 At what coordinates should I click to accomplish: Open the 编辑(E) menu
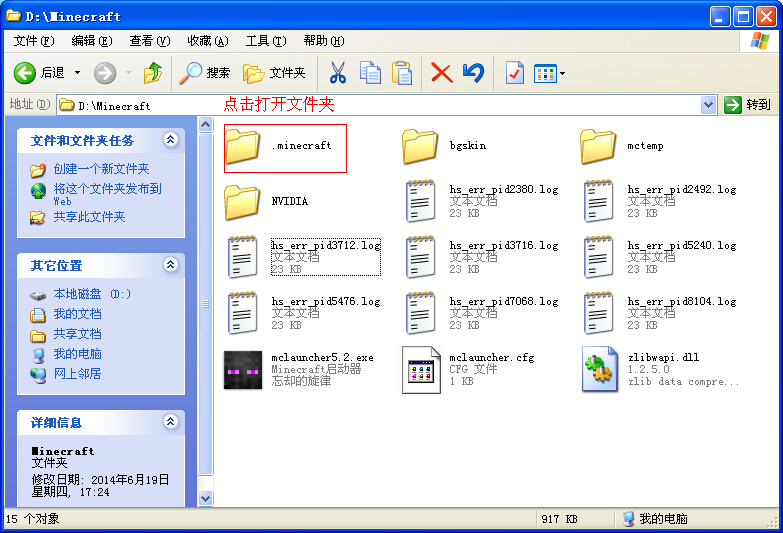tap(91, 41)
